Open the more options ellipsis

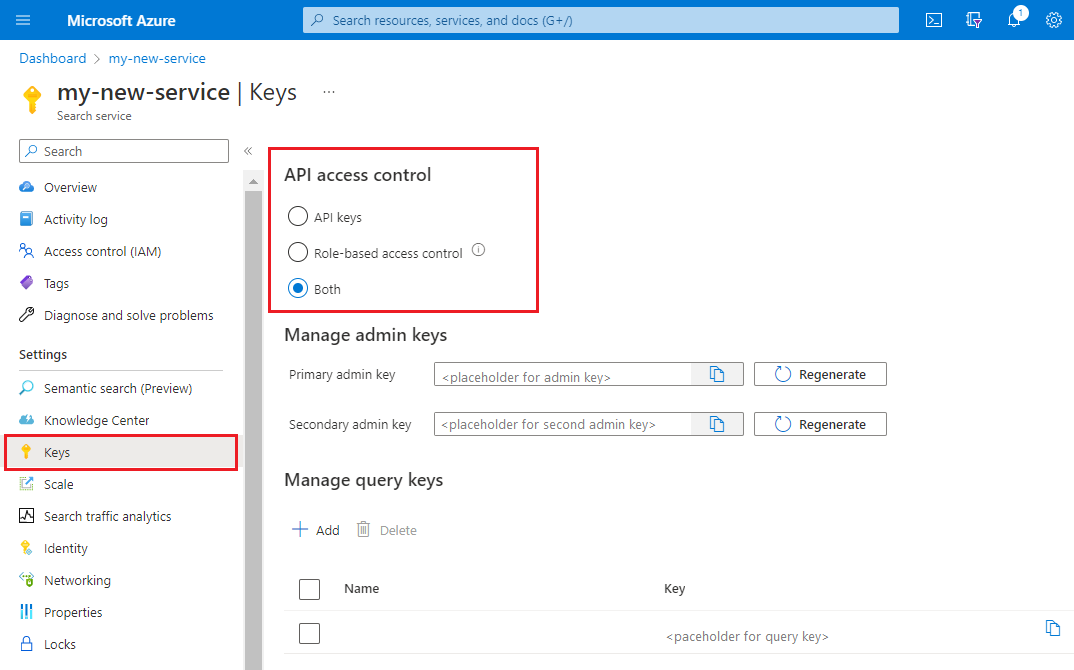(329, 92)
